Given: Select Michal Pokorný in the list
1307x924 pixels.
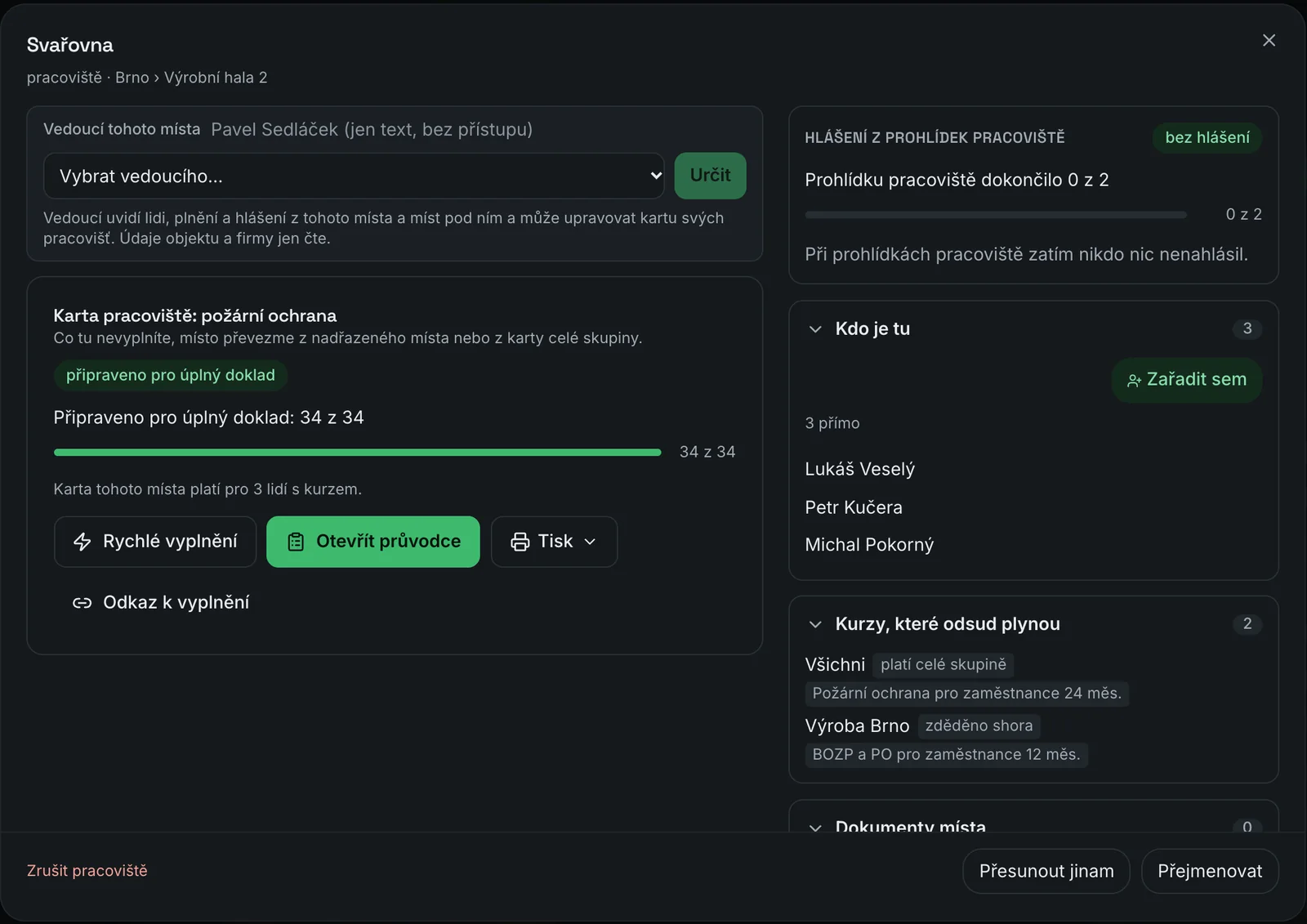Looking at the screenshot, I should (x=869, y=545).
